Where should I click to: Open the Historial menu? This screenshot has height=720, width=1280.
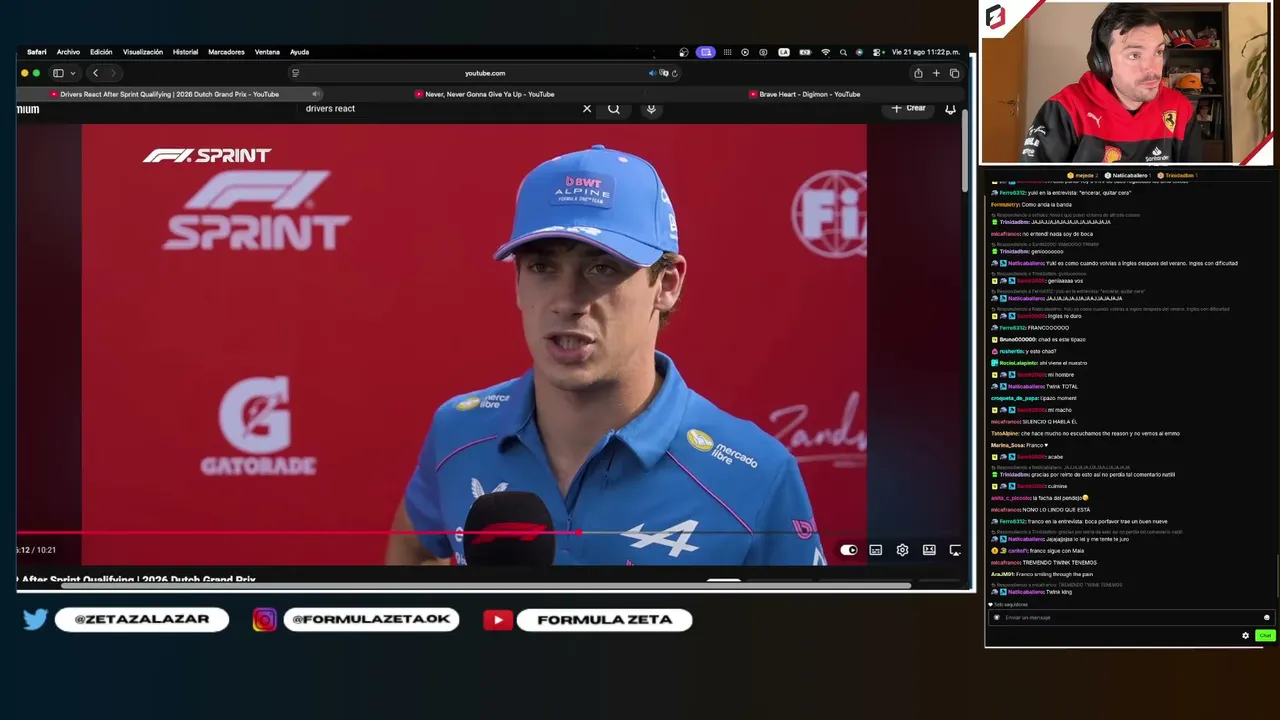(x=185, y=52)
